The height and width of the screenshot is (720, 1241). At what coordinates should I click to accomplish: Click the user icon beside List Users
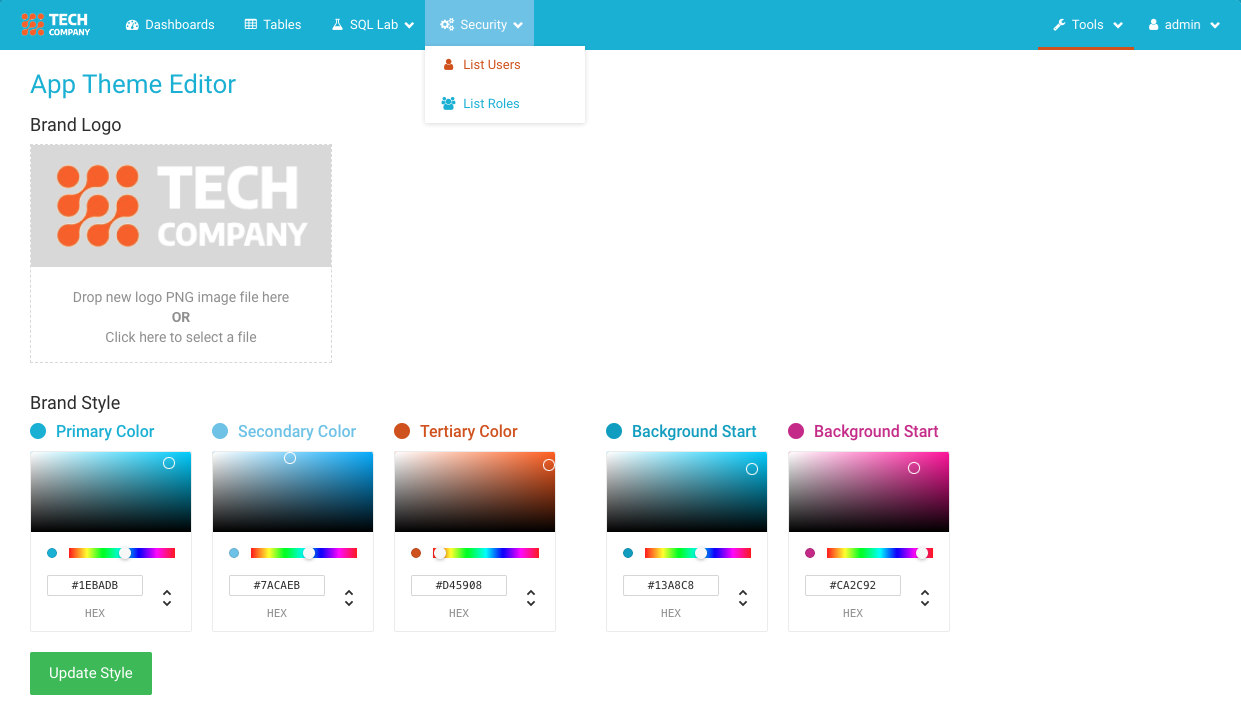(448, 64)
